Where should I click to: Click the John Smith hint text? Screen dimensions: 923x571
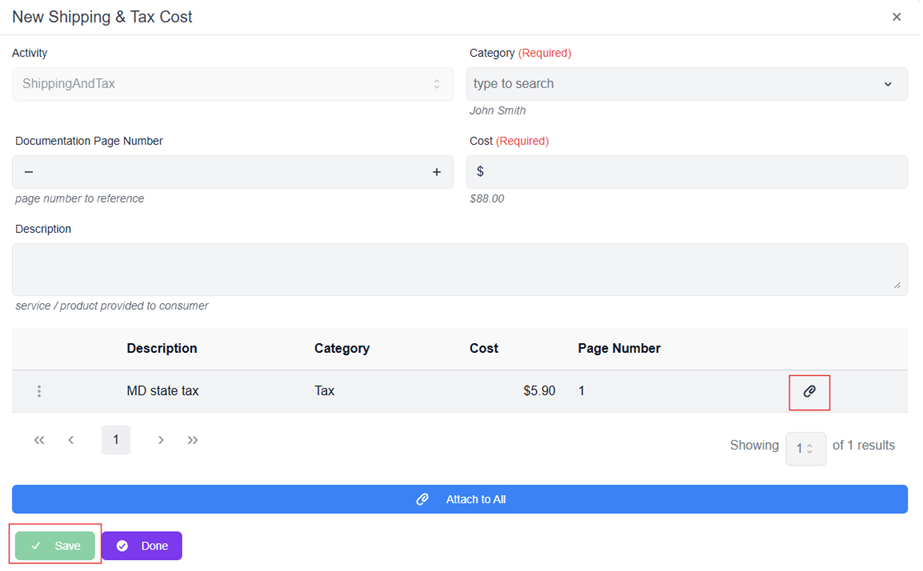tap(497, 111)
